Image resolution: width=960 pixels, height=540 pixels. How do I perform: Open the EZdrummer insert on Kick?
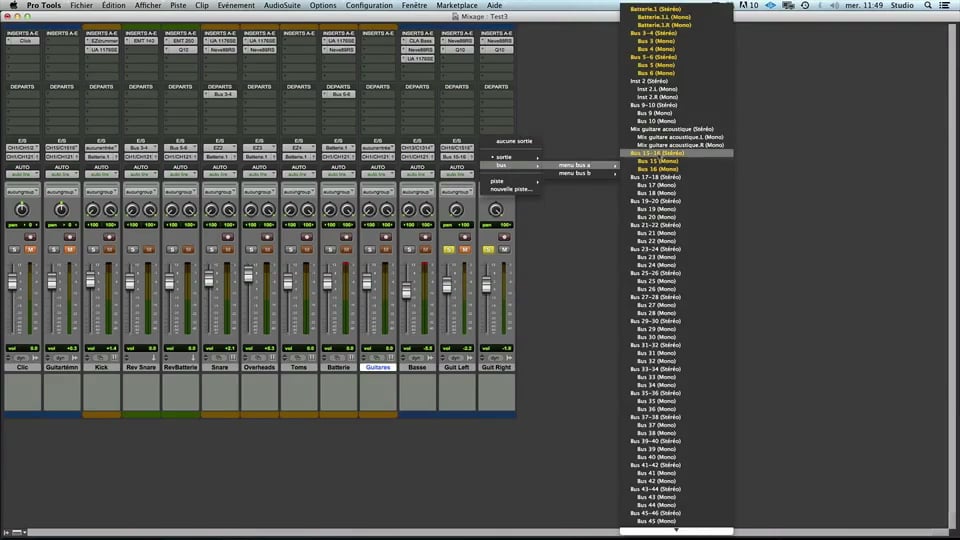click(x=102, y=41)
